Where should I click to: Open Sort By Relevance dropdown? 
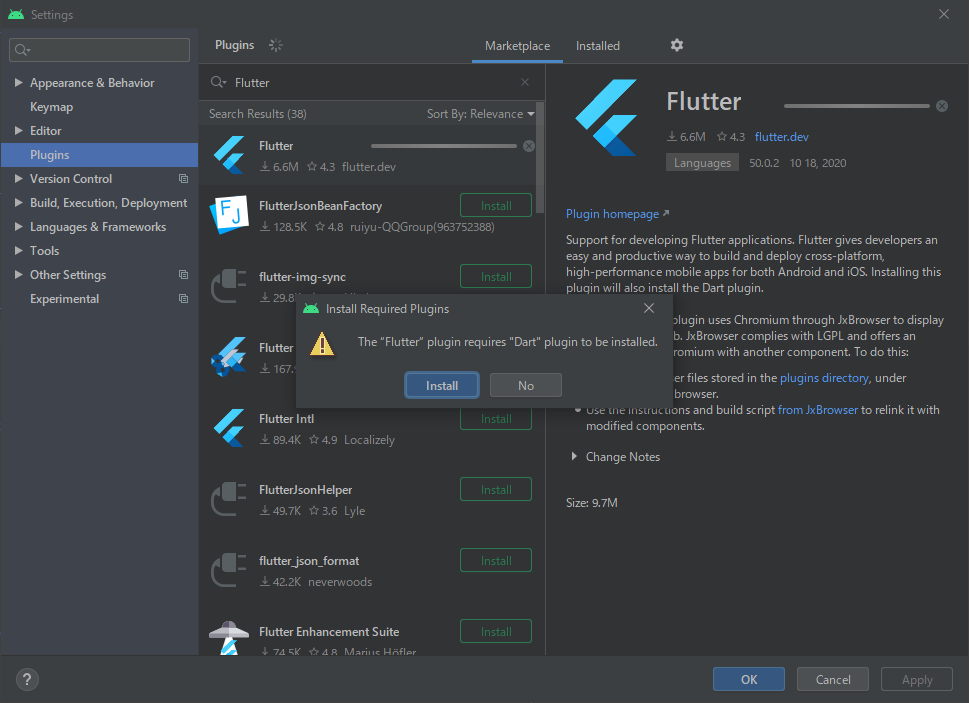tap(480, 114)
